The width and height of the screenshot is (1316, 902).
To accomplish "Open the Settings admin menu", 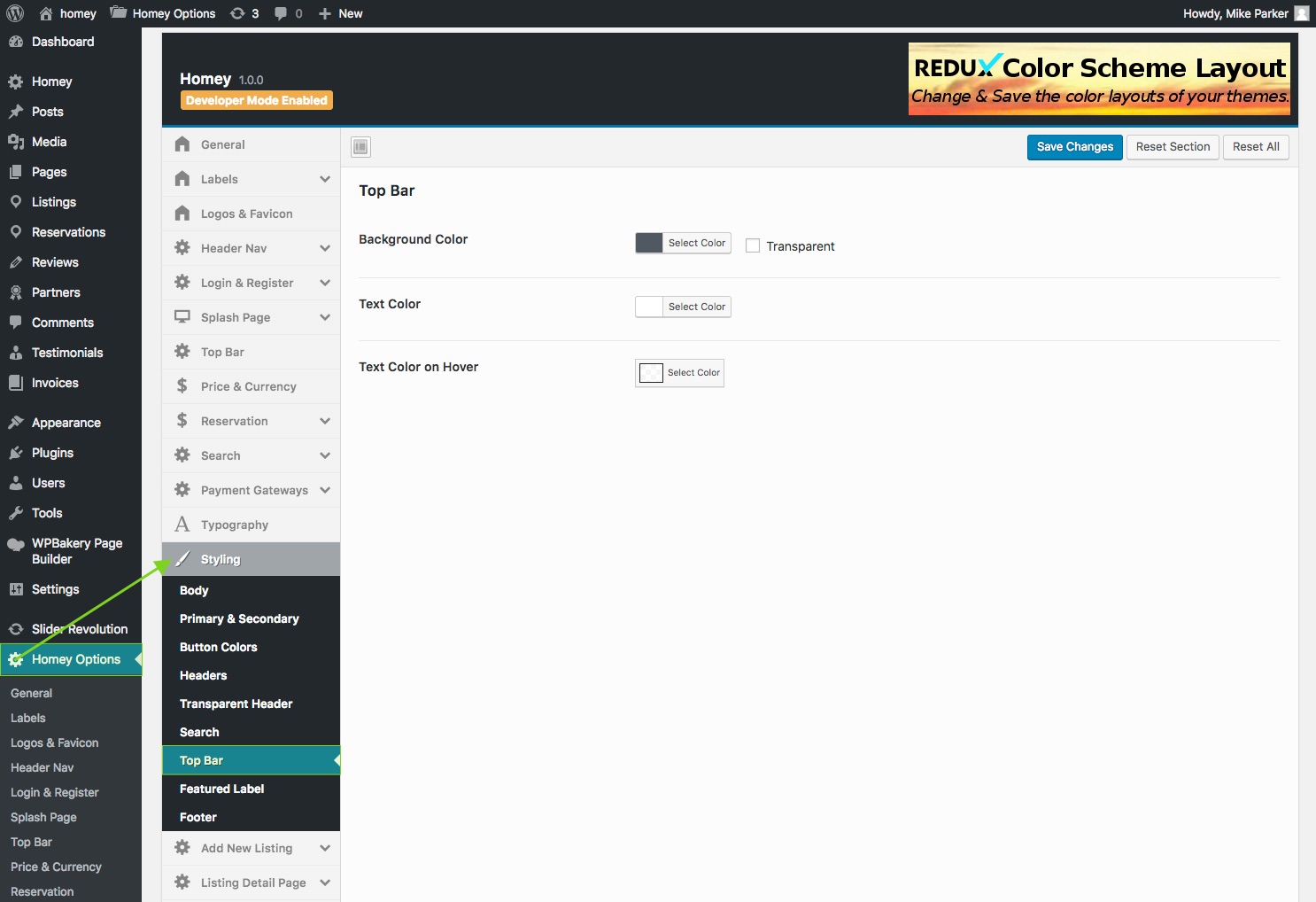I will tap(71, 589).
